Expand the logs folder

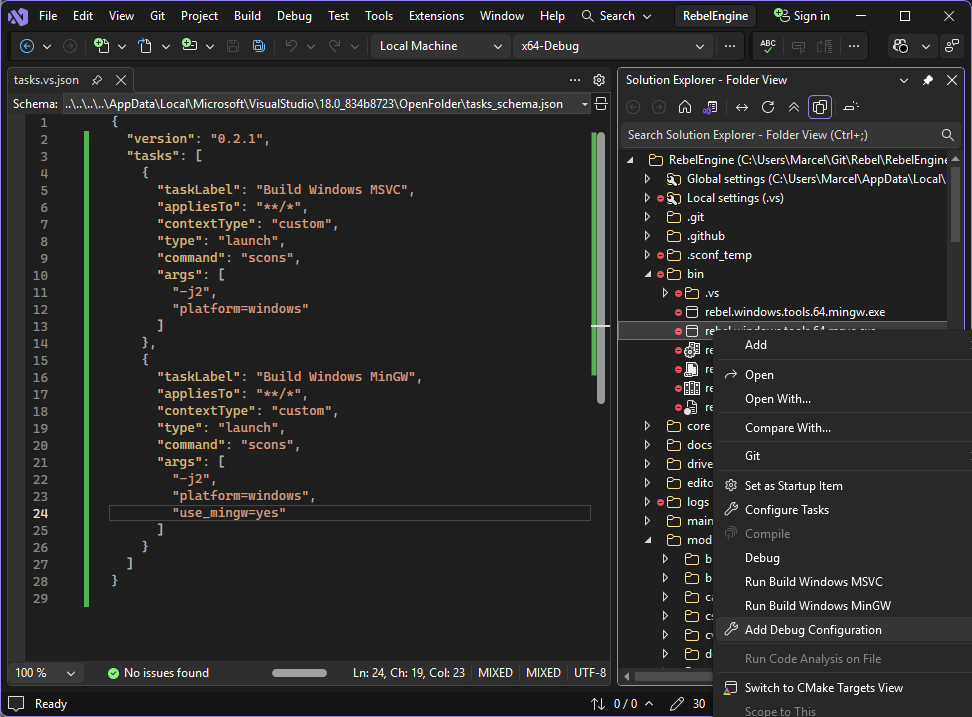click(648, 502)
